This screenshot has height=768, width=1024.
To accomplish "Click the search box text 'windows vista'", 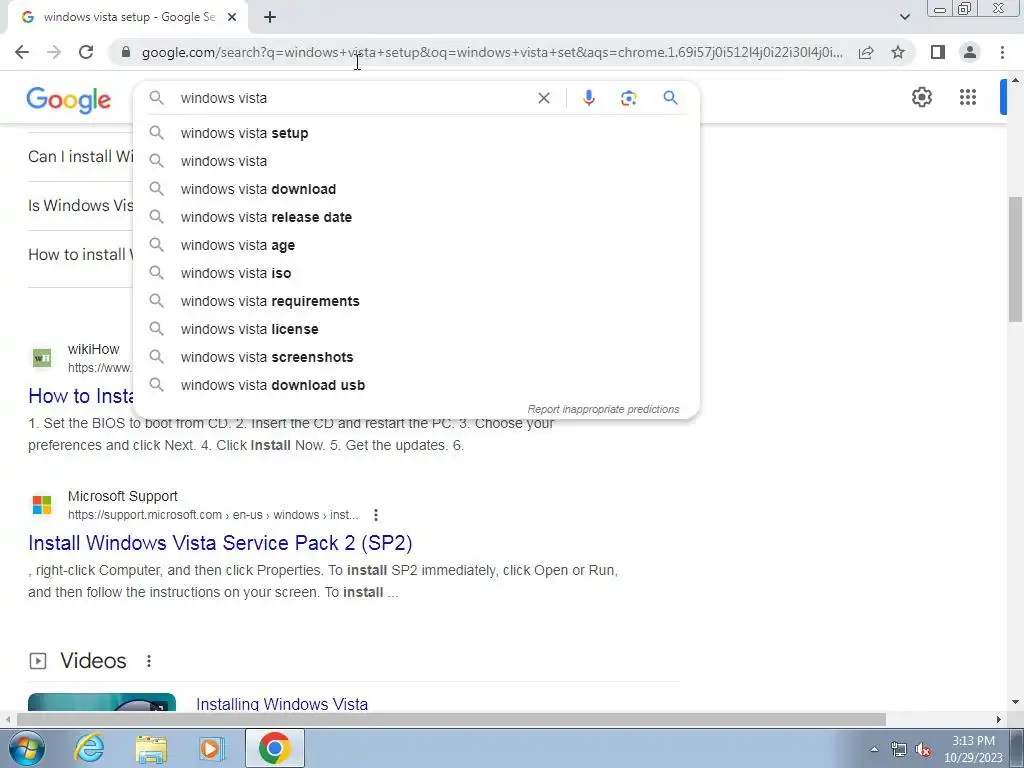I will 224,98.
